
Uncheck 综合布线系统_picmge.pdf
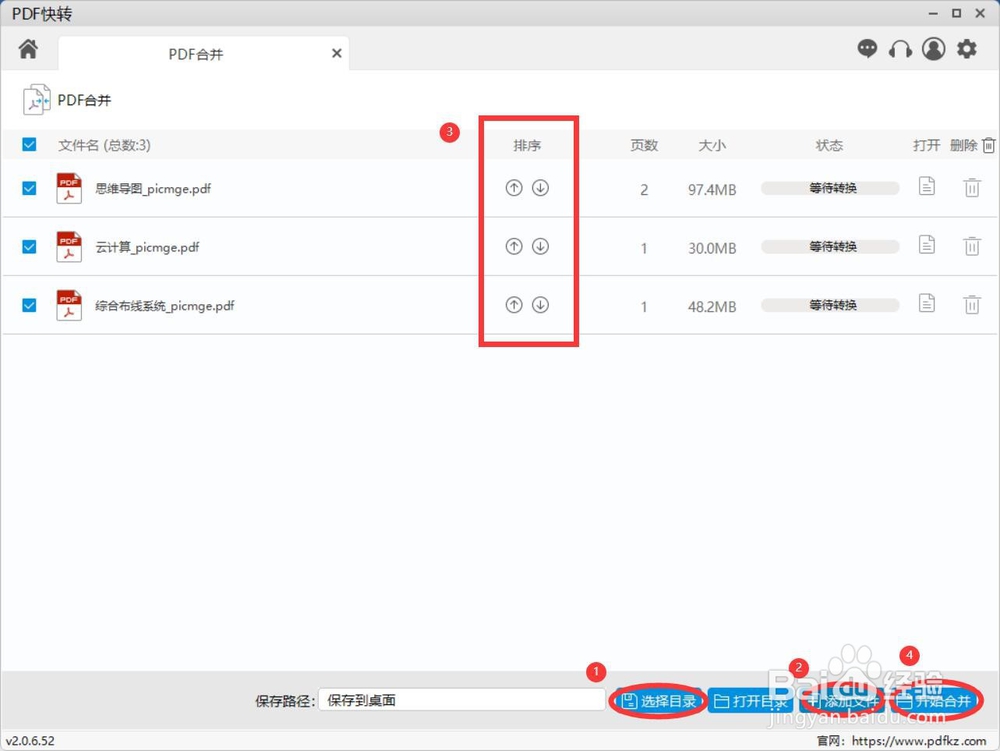pos(28,305)
